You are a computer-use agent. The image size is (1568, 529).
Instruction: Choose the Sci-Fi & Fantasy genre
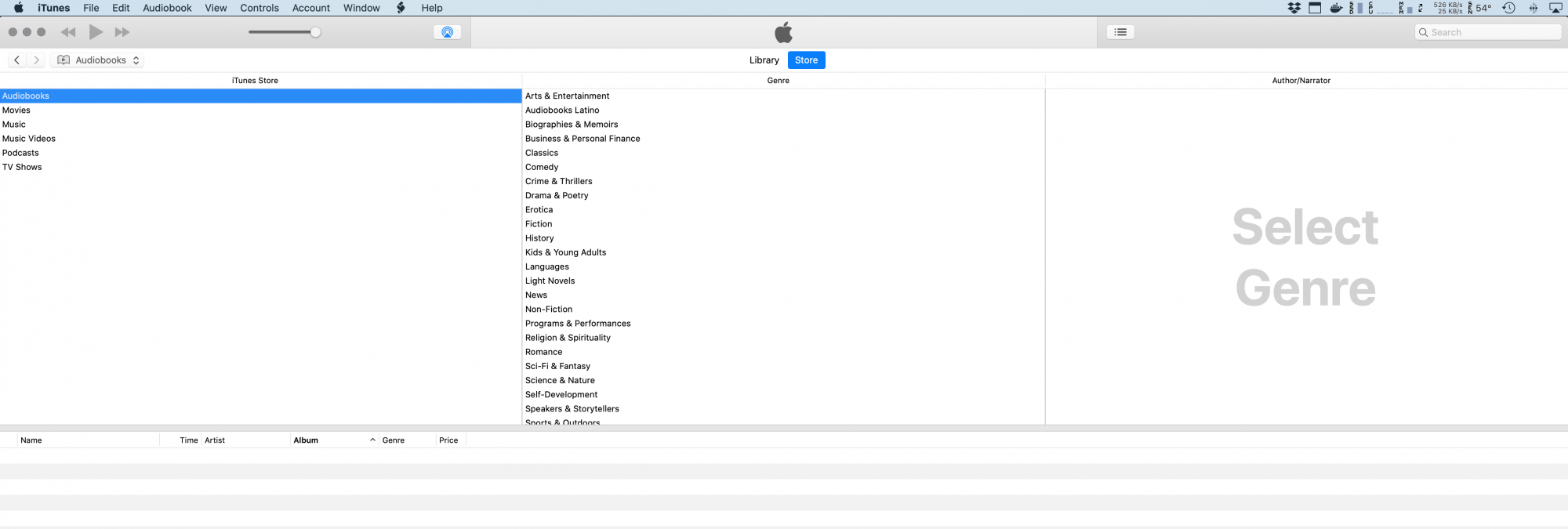click(x=783, y=366)
